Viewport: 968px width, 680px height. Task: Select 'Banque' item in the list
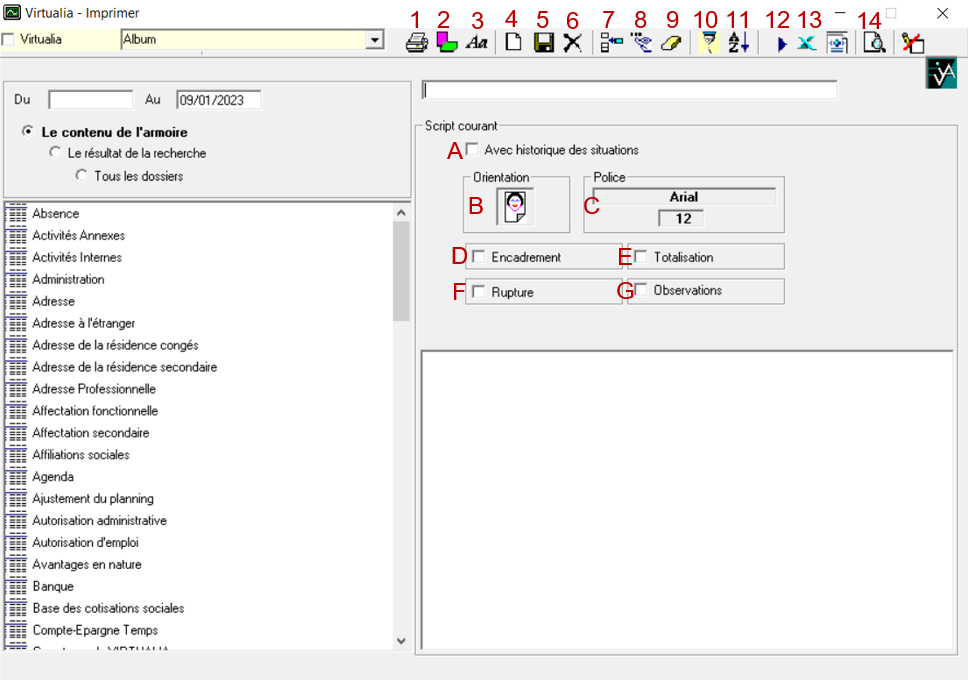tap(52, 586)
